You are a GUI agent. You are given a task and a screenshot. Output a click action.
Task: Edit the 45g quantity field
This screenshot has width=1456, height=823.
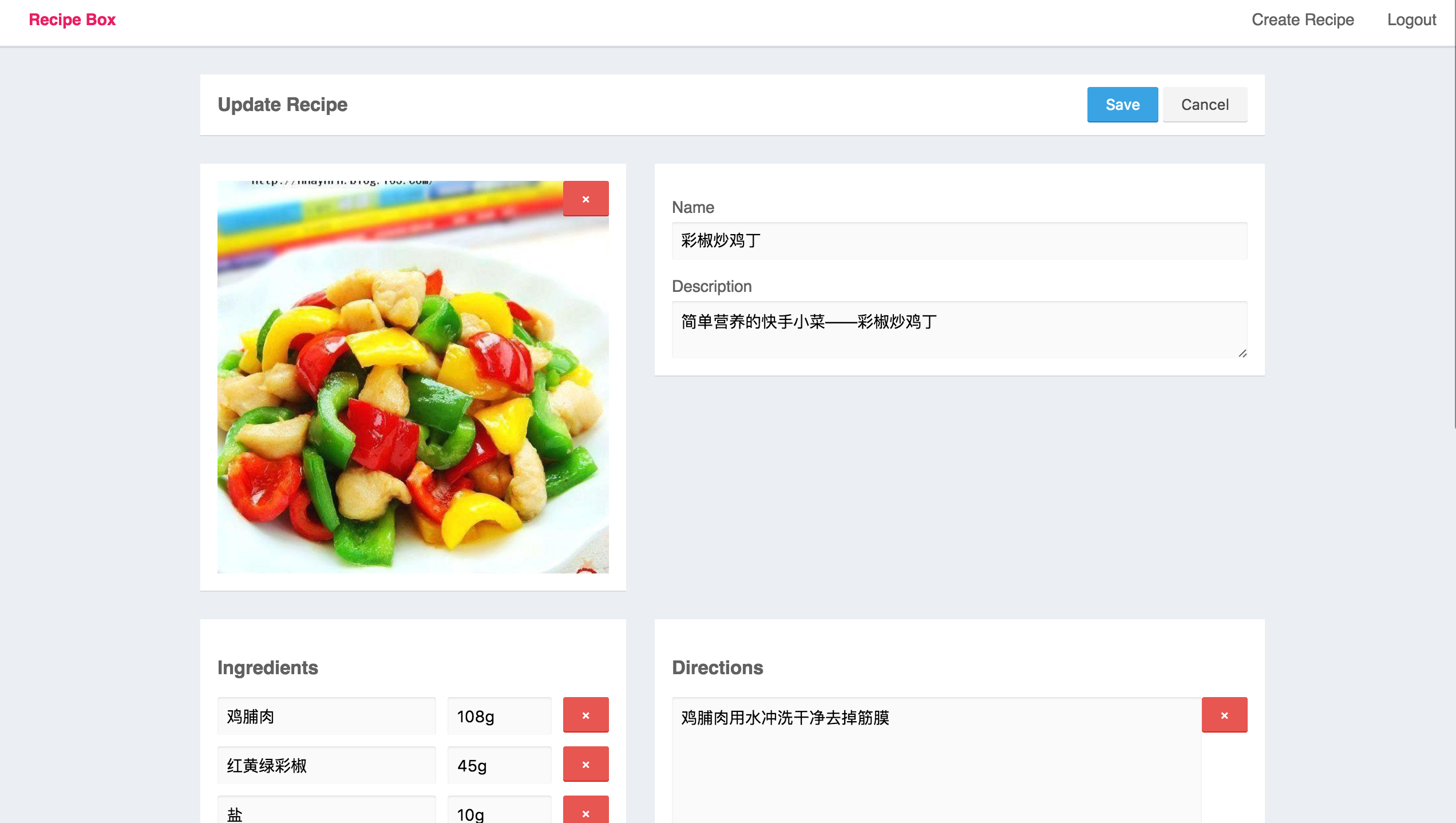coord(499,765)
